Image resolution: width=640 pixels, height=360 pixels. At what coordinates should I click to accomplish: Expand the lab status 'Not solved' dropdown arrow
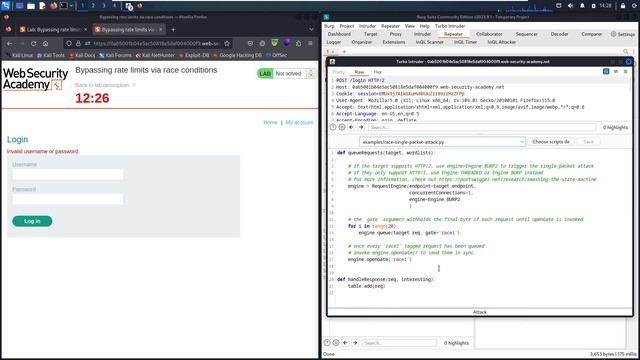tap(311, 73)
